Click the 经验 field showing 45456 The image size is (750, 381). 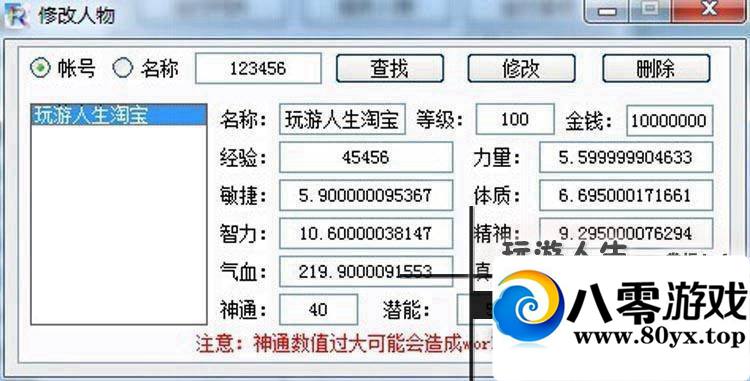pos(366,157)
